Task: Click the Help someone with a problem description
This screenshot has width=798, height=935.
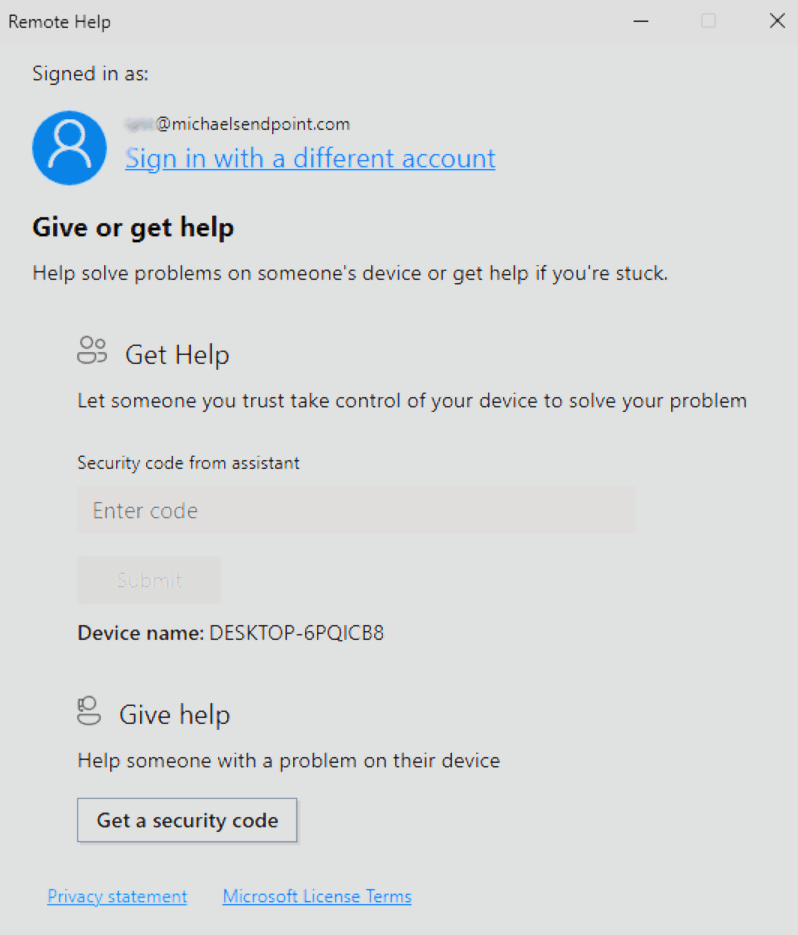Action: pyautogui.click(x=289, y=760)
